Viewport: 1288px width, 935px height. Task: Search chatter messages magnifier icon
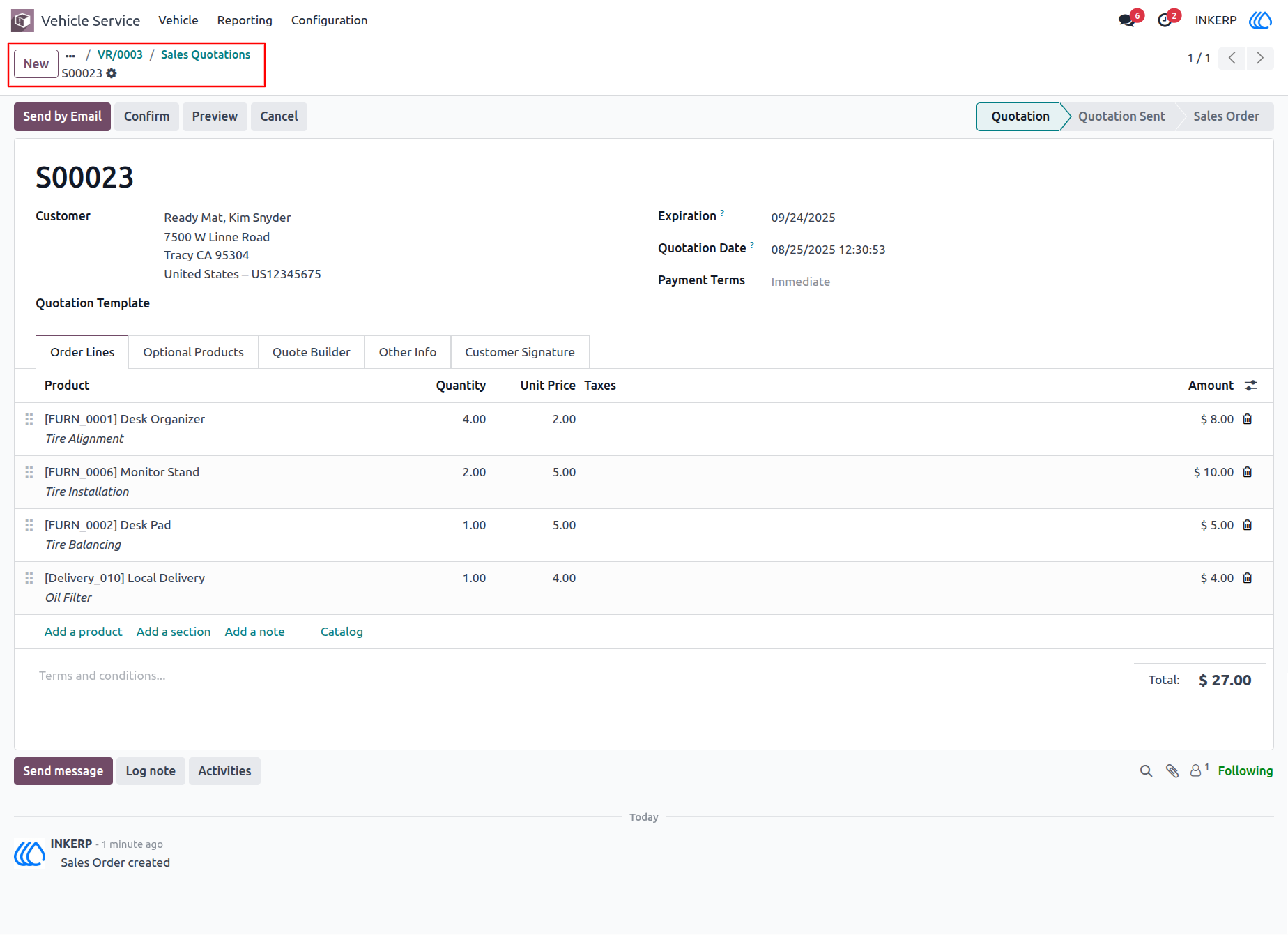coord(1146,771)
